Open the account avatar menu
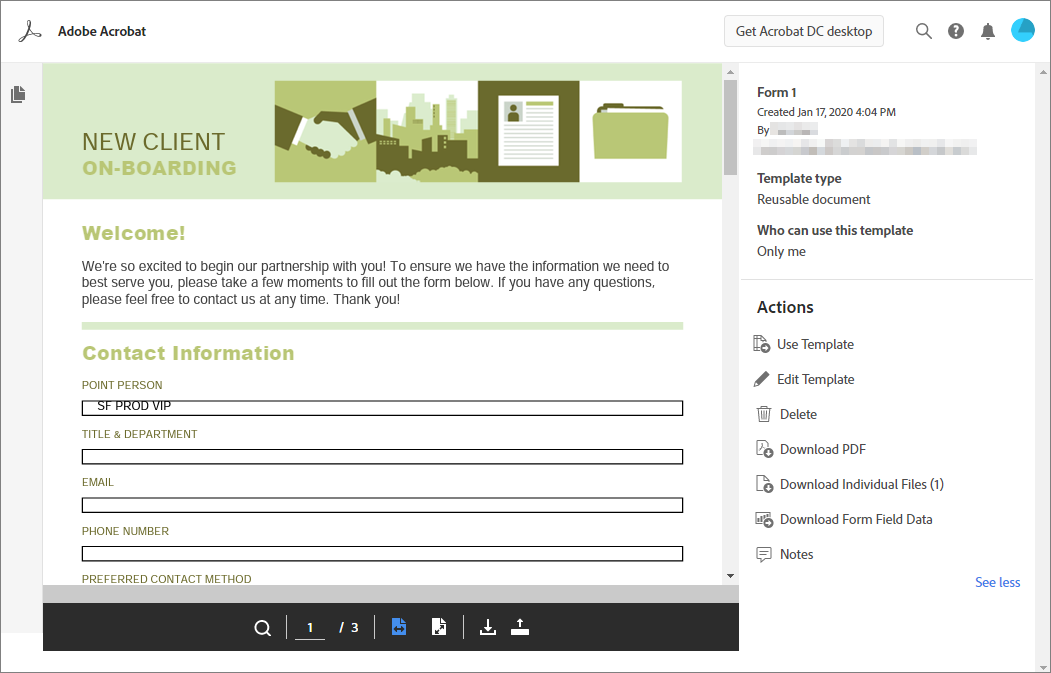 point(1022,30)
